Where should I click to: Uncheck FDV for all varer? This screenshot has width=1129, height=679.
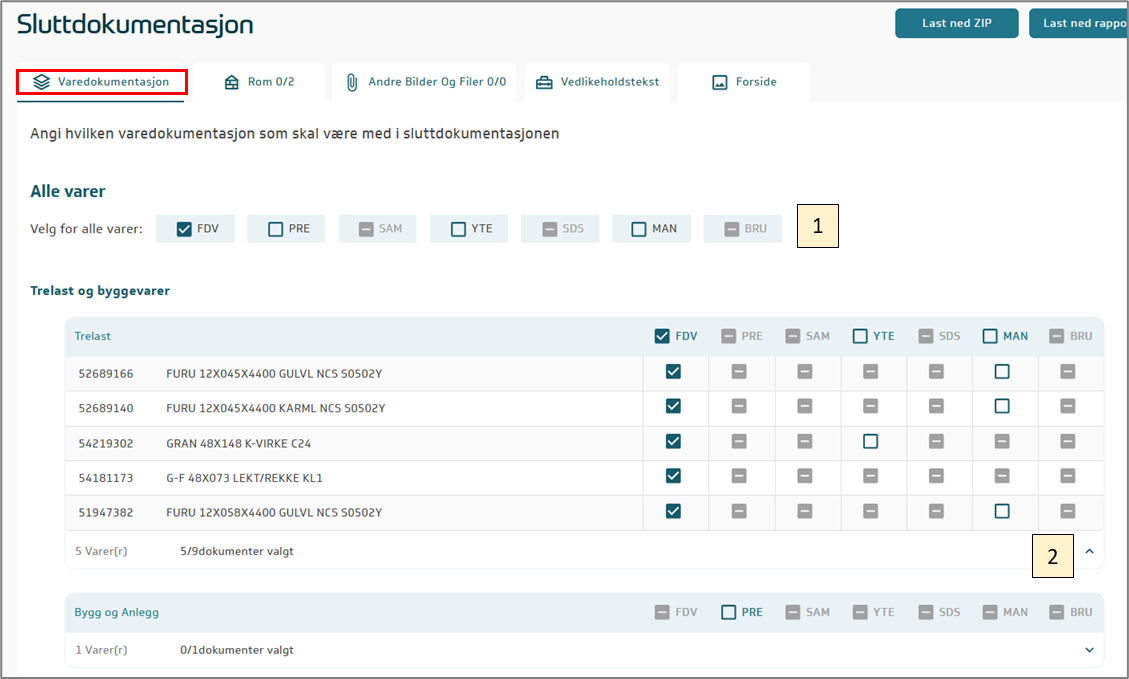184,229
